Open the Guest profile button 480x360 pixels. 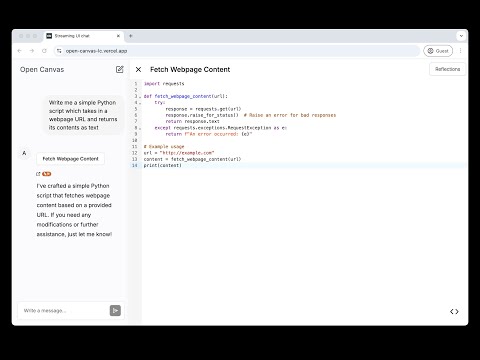pyautogui.click(x=438, y=51)
